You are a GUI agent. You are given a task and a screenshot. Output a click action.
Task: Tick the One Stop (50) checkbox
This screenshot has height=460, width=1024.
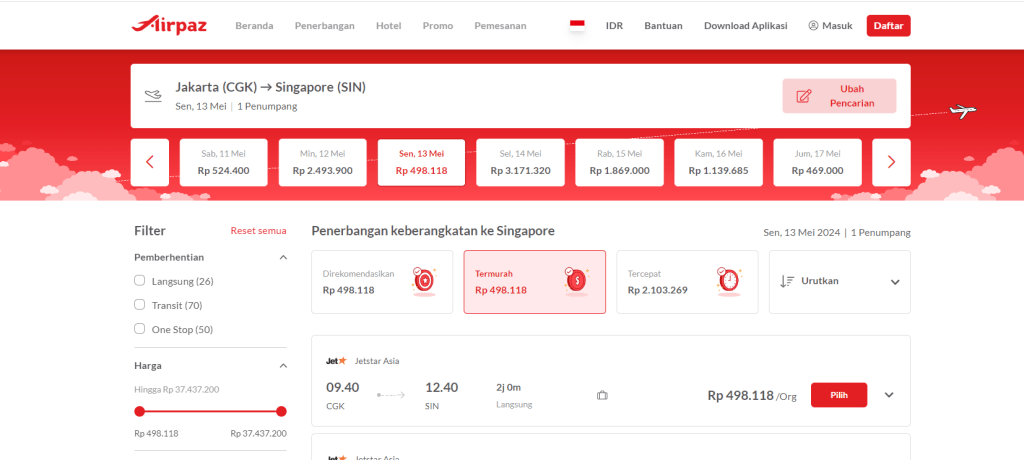pyautogui.click(x=141, y=329)
